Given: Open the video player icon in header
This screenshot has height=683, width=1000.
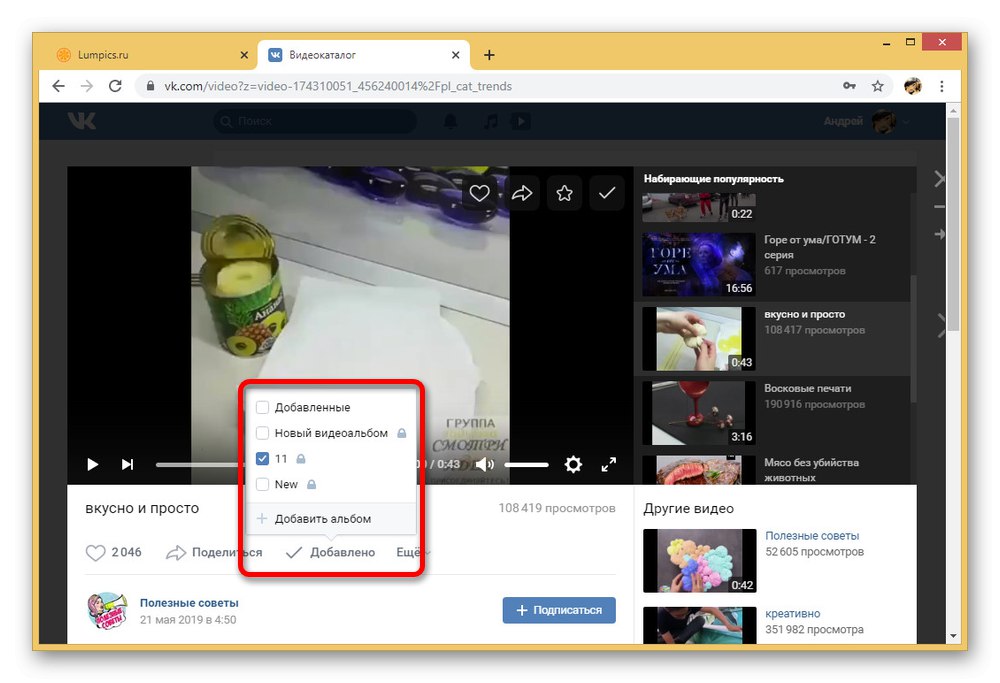Looking at the screenshot, I should tap(521, 121).
